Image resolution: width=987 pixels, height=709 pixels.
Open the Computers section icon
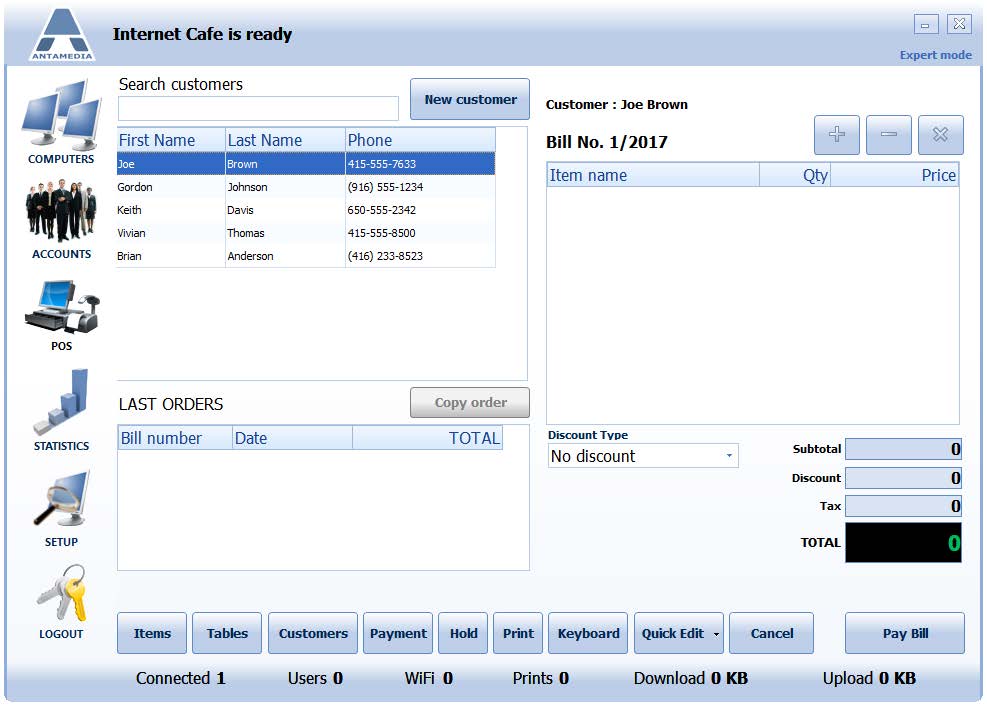click(61, 114)
